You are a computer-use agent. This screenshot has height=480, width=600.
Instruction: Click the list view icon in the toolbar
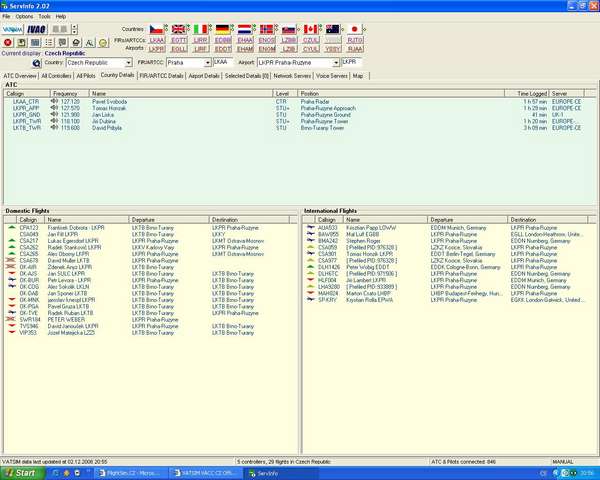pos(49,42)
